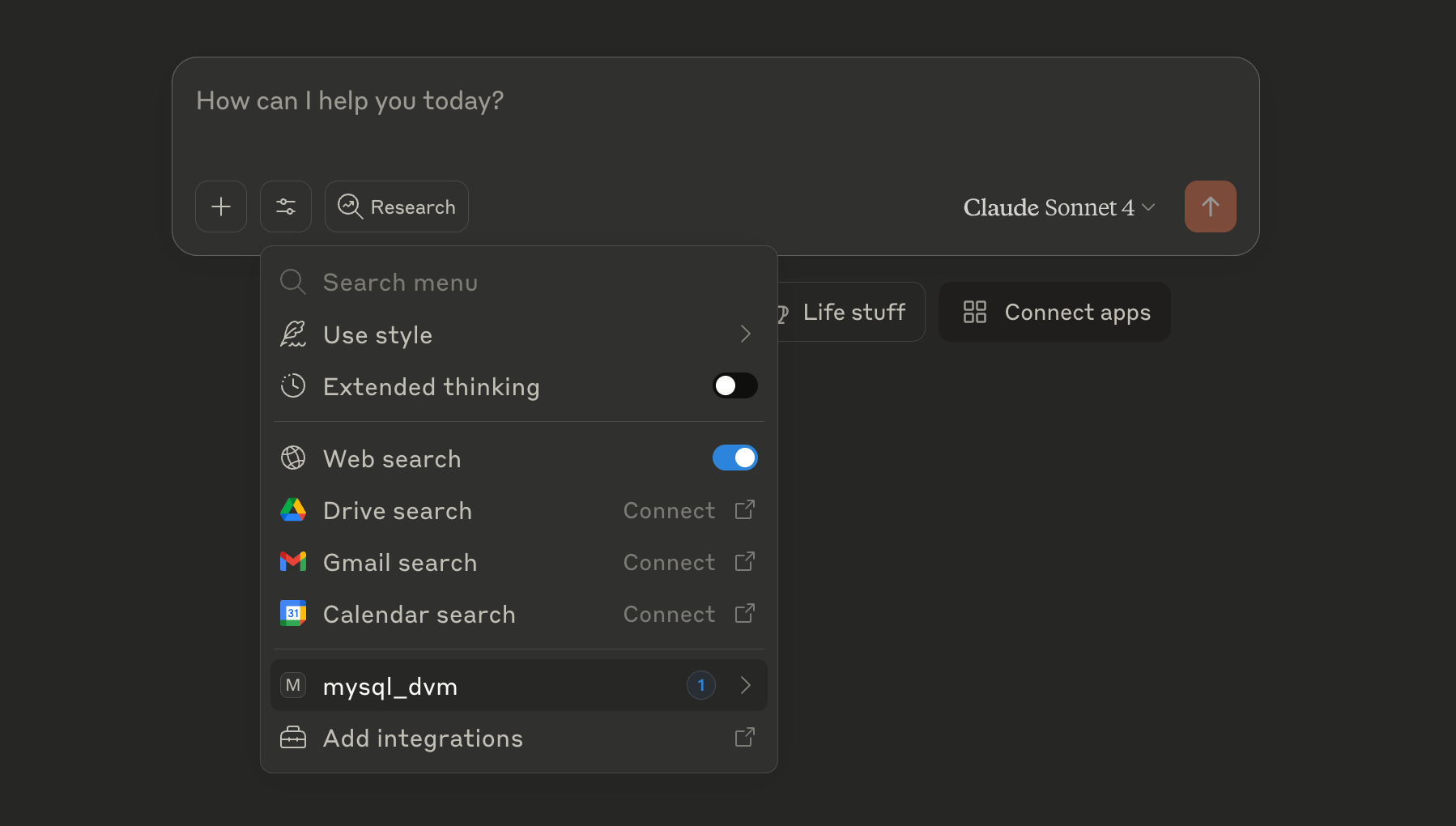The width and height of the screenshot is (1456, 826).
Task: Click the Web search label
Action: point(392,459)
